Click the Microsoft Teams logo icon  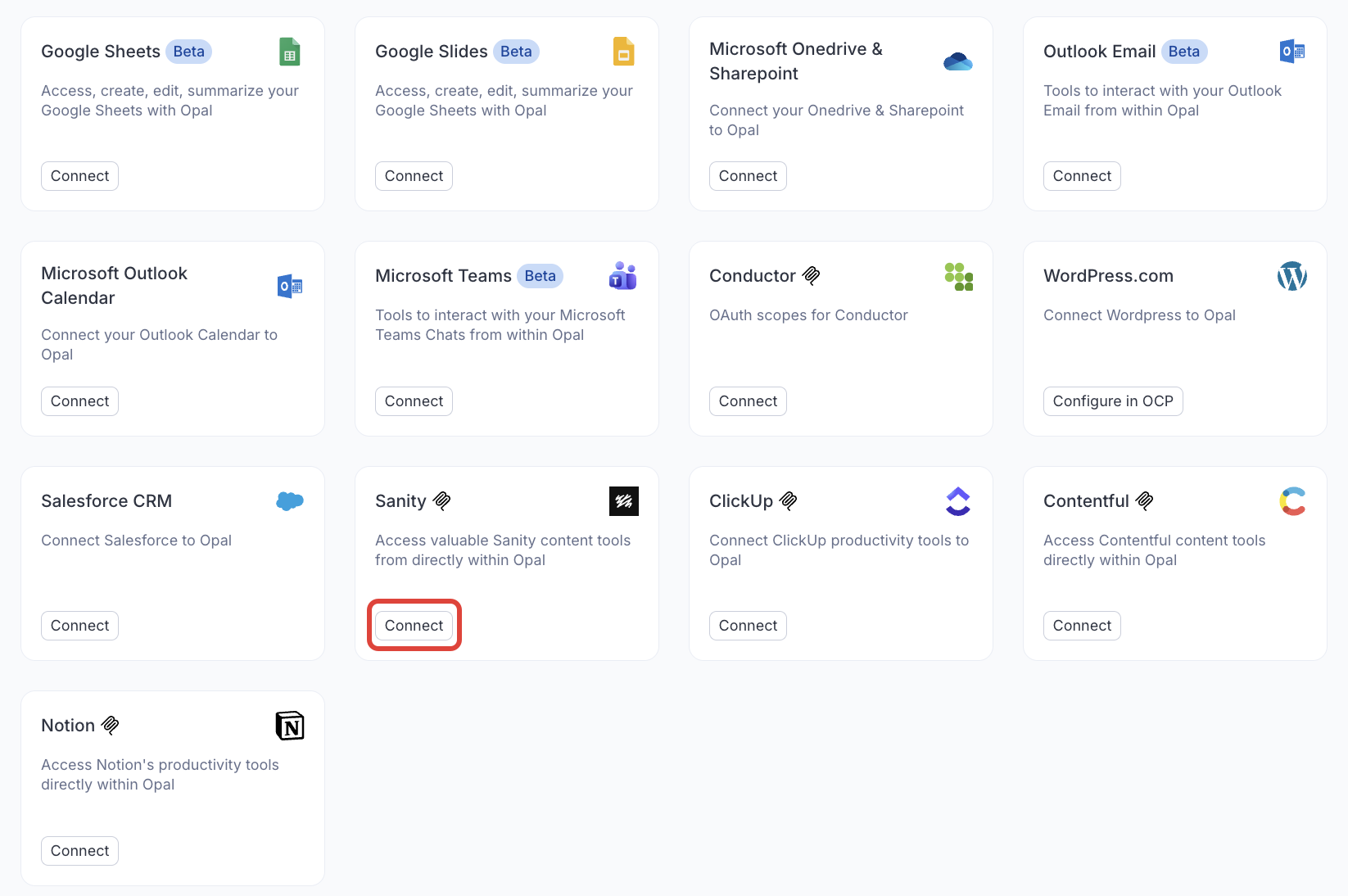pyautogui.click(x=623, y=276)
